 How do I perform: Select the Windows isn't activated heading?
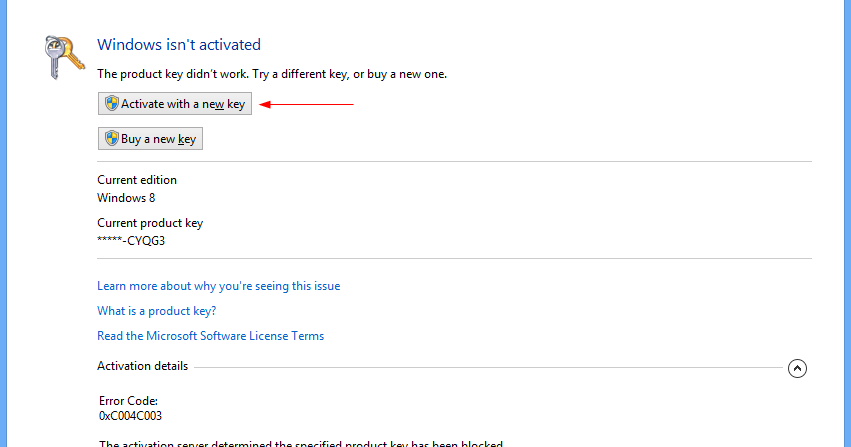(179, 44)
